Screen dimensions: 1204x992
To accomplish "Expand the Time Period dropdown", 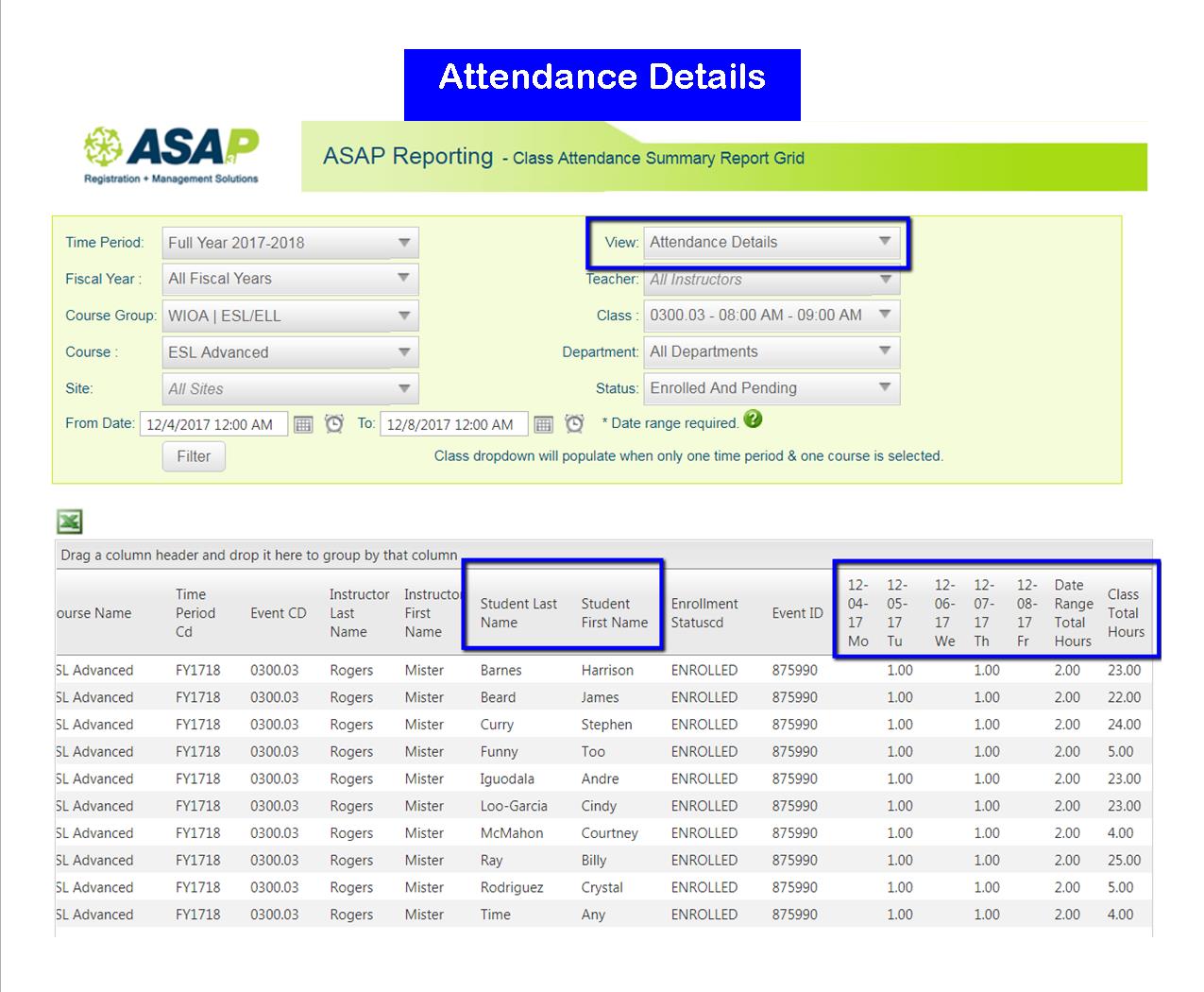I will click(403, 243).
